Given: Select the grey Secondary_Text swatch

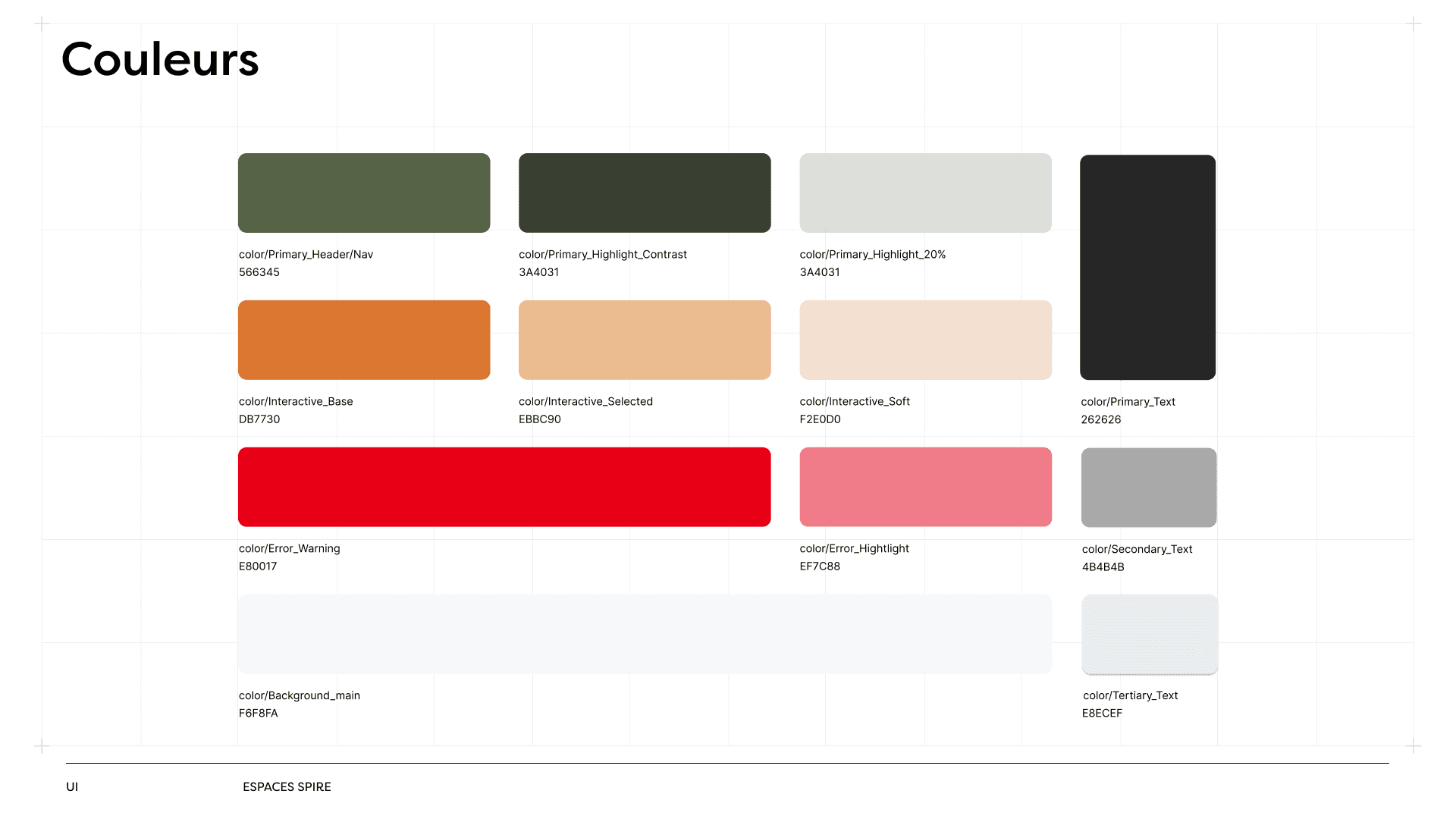Looking at the screenshot, I should (x=1149, y=487).
